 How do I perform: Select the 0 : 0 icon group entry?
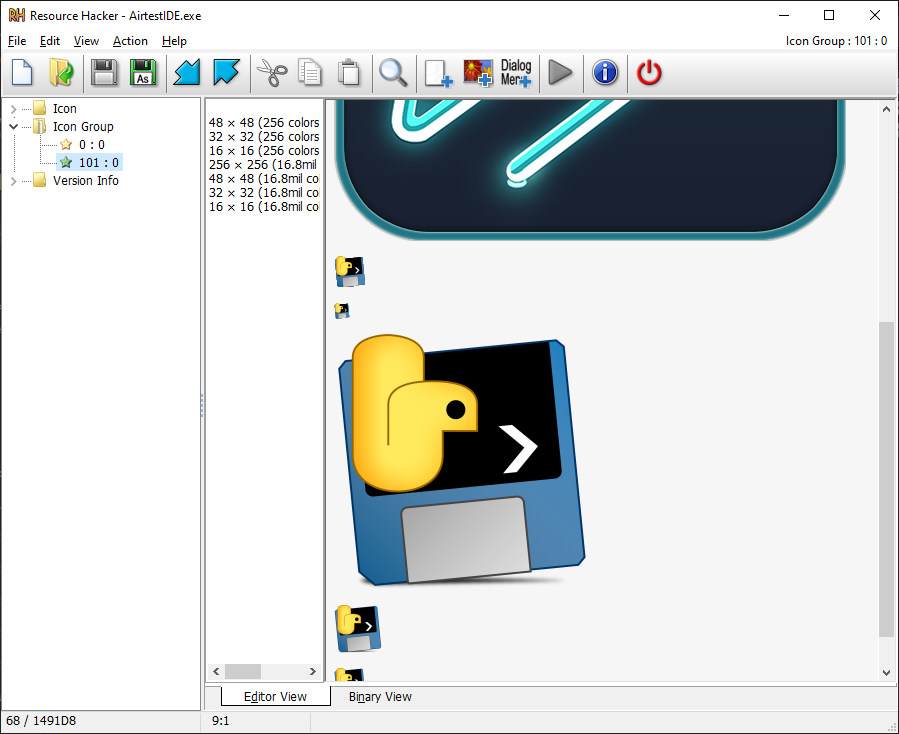[x=91, y=145]
